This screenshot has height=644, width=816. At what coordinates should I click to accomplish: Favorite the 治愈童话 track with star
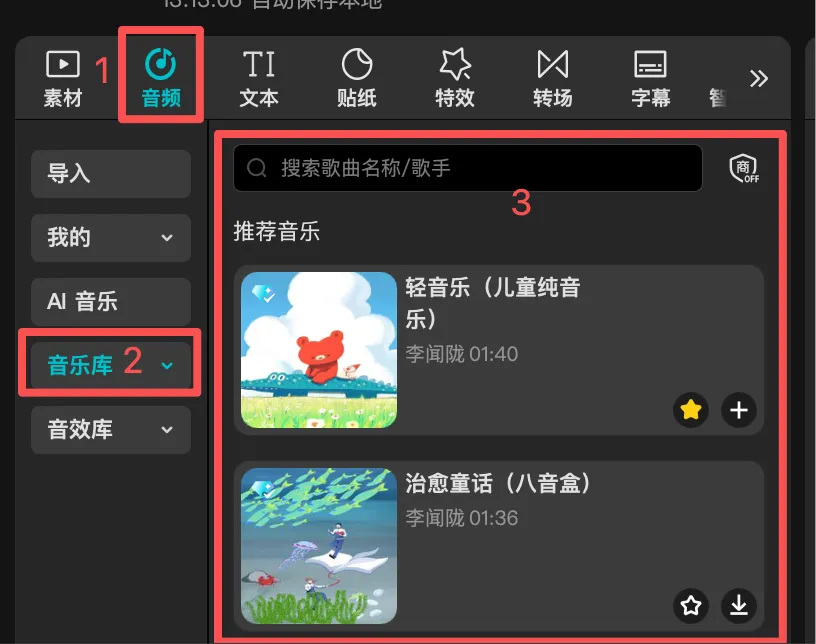pos(691,605)
